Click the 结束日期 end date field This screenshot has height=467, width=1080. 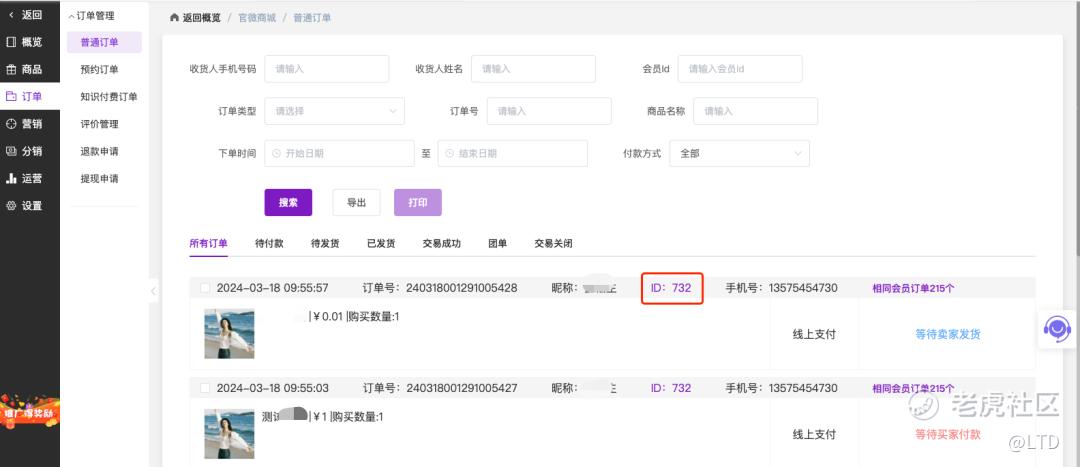(x=512, y=154)
